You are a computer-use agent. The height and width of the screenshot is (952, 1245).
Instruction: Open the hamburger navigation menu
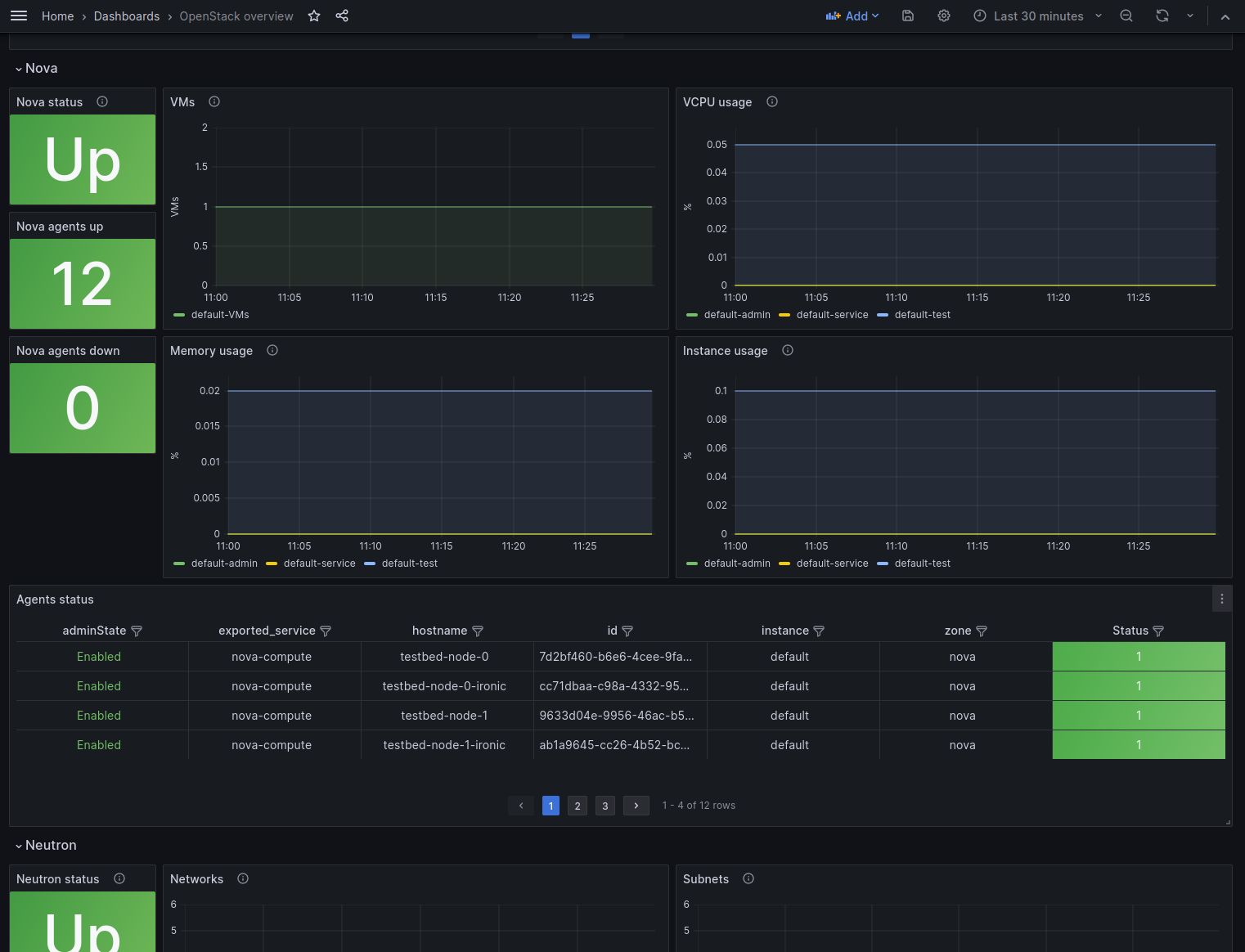(19, 16)
